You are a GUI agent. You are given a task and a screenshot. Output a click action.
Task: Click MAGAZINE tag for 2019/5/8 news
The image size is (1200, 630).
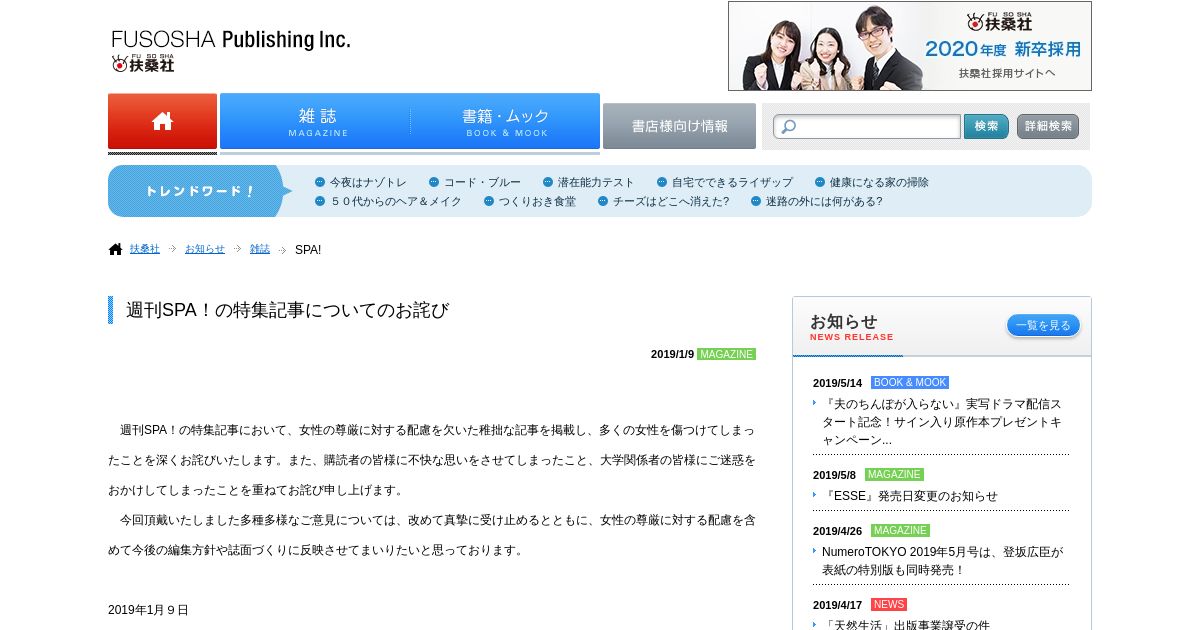coord(894,475)
